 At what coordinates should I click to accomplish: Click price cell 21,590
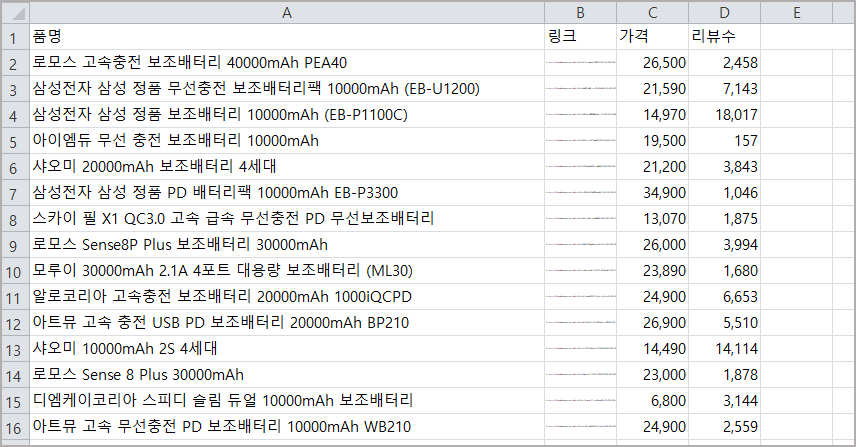(x=652, y=88)
